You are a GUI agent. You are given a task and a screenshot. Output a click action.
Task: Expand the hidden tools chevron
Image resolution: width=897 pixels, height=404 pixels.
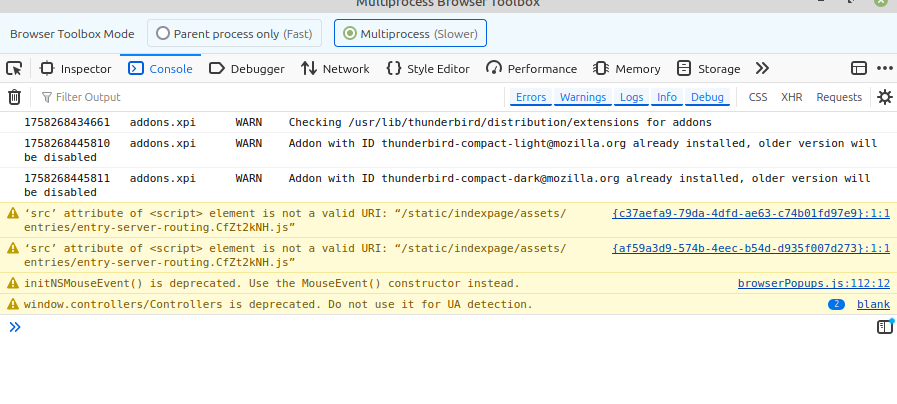pos(762,69)
